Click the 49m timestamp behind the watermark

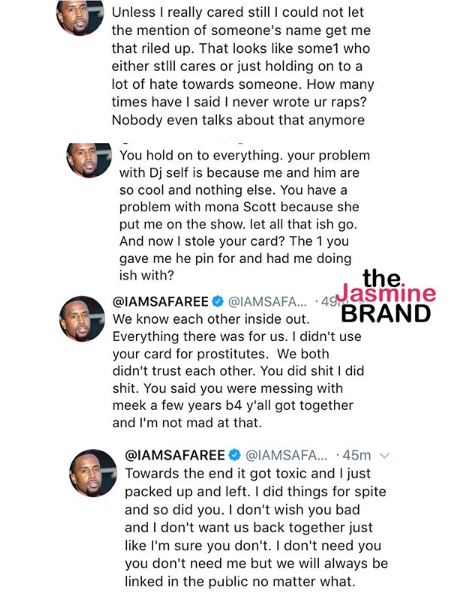pyautogui.click(x=329, y=302)
